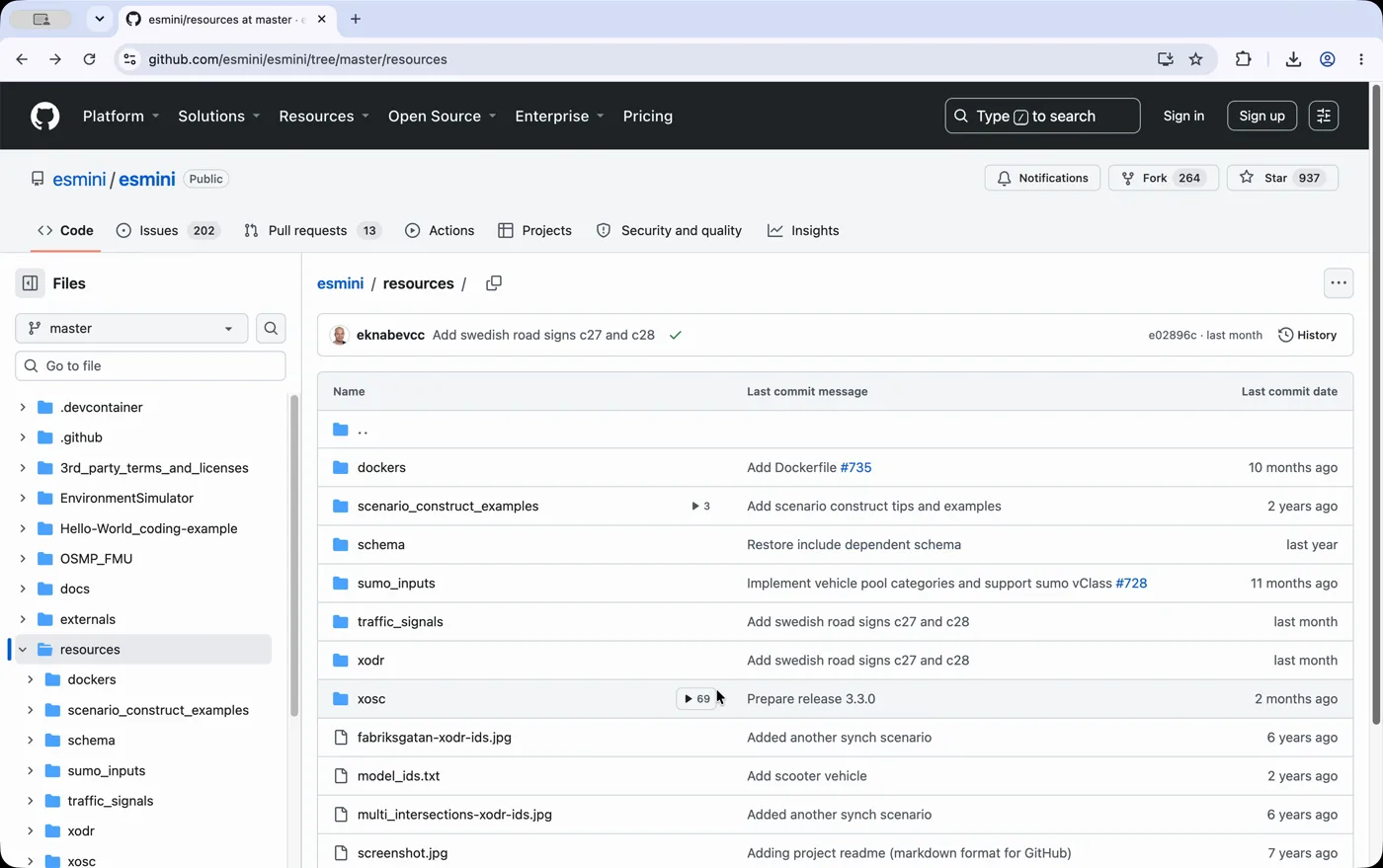Open the #728 pull request link

tap(1131, 583)
